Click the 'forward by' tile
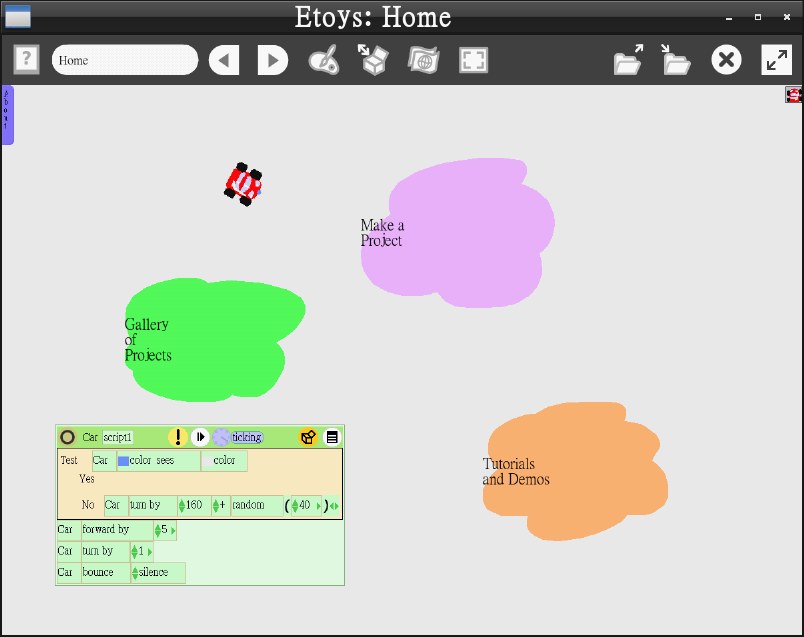This screenshot has height=637, width=804. [117, 530]
